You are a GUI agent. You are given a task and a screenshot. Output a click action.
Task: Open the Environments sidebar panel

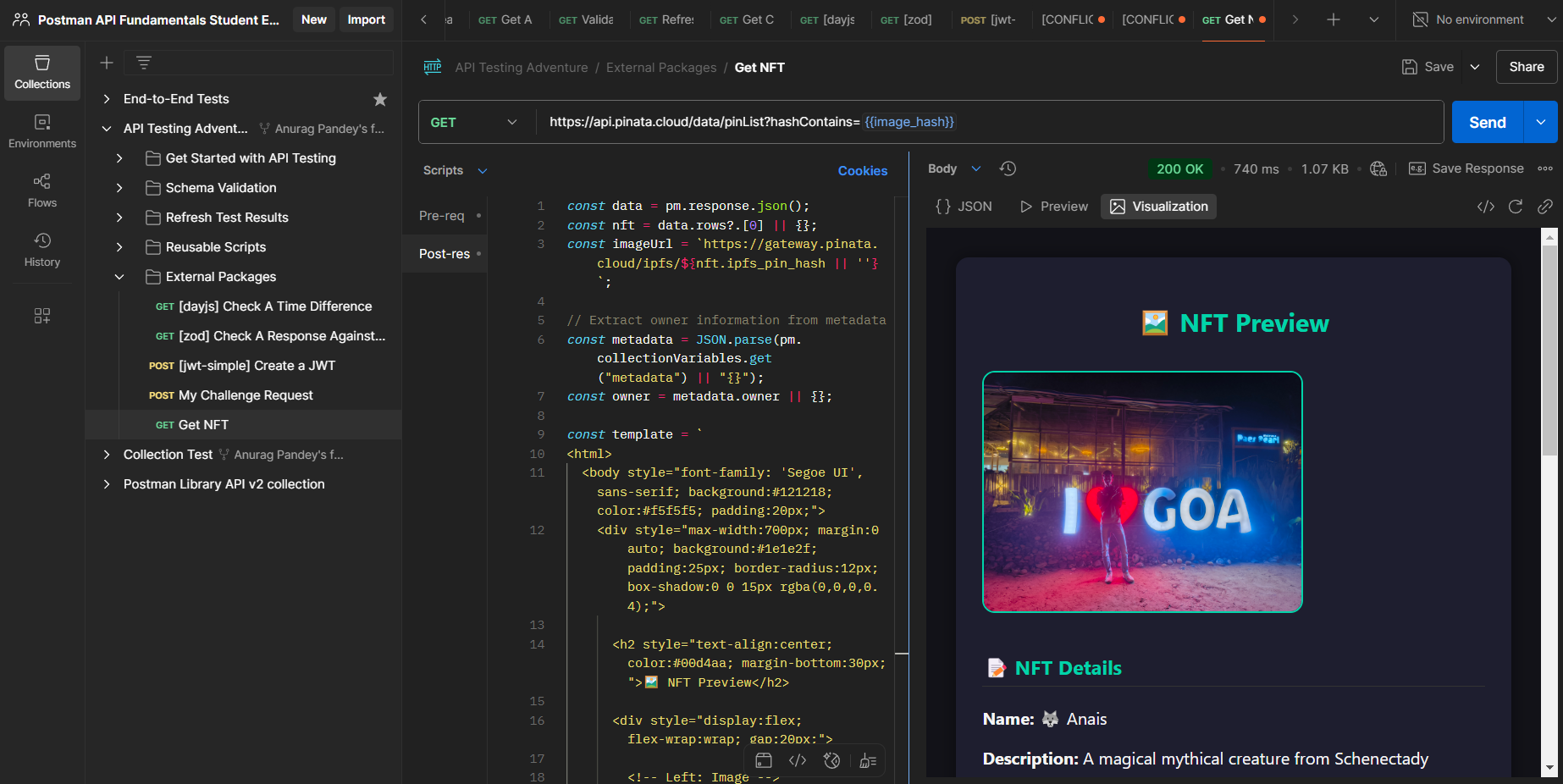42,132
